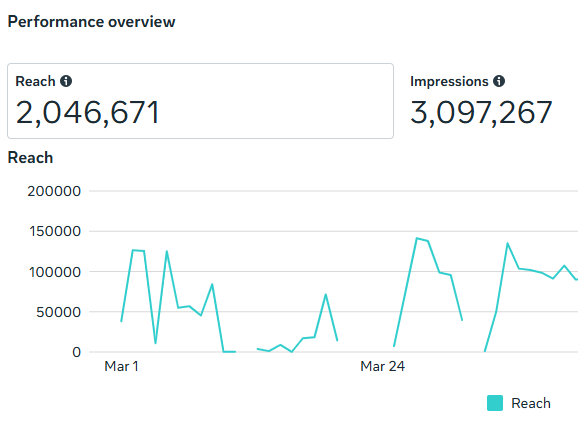578x422 pixels.
Task: Click the Reach legend label
Action: [x=531, y=403]
